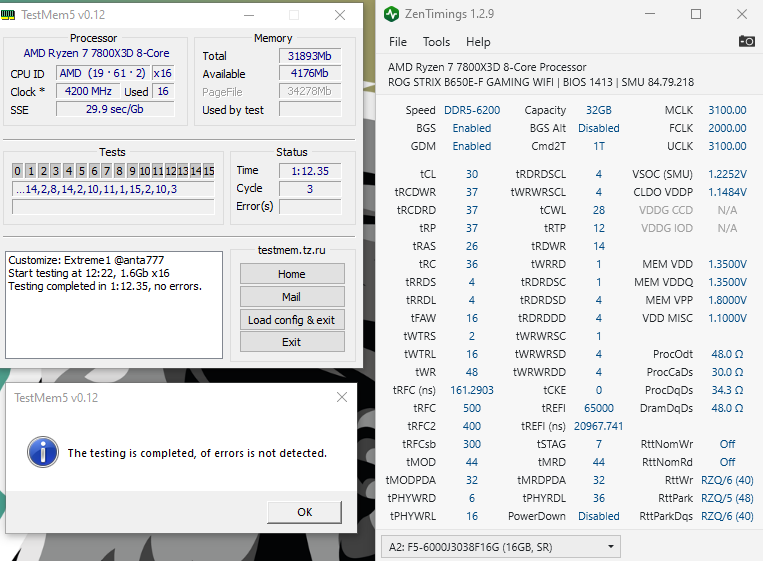This screenshot has height=561, width=763.
Task: Click the FCLK 2000.00 value
Action: (x=727, y=128)
